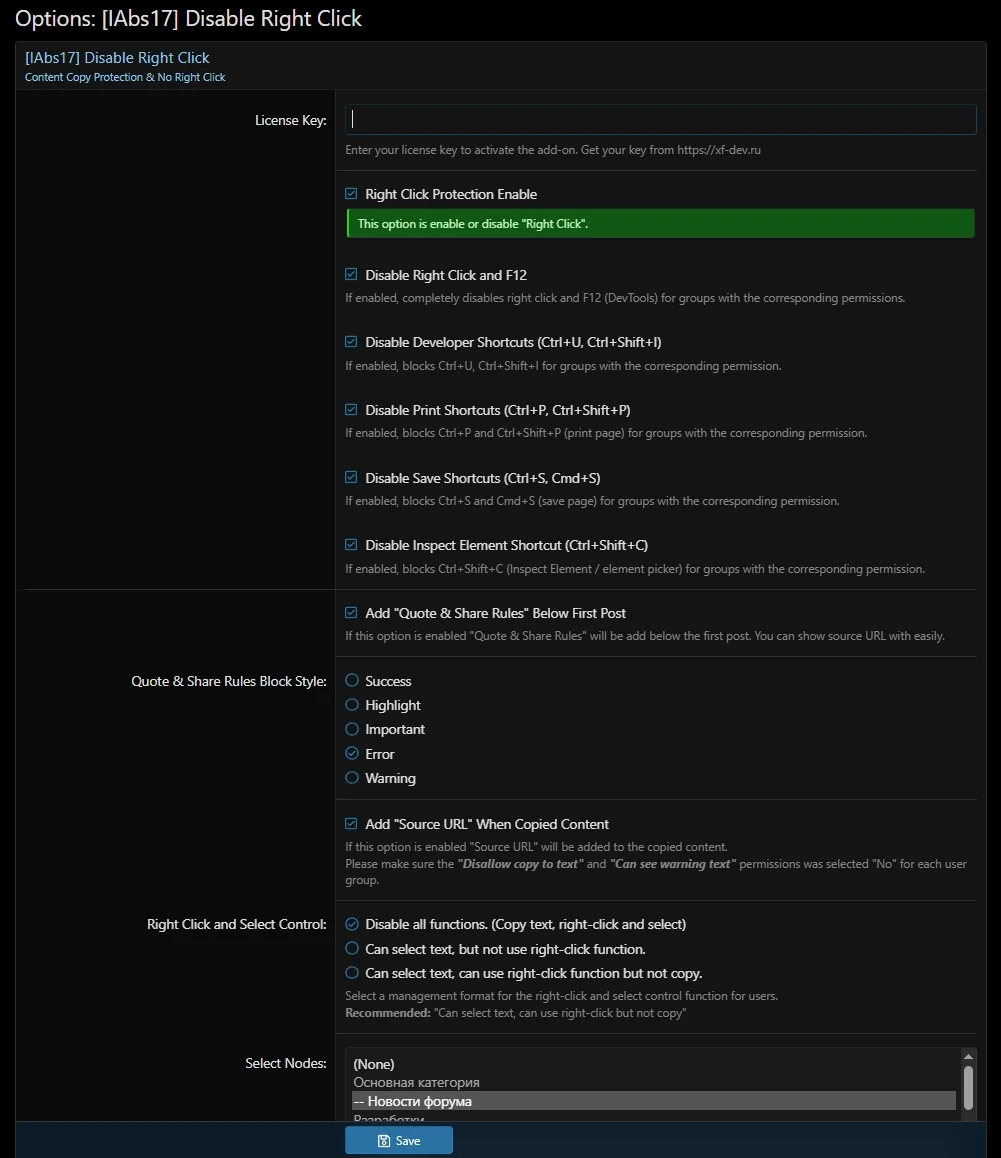The width and height of the screenshot is (1001, 1158).
Task: Toggle Right Click Protection Enable checkbox
Action: point(352,193)
